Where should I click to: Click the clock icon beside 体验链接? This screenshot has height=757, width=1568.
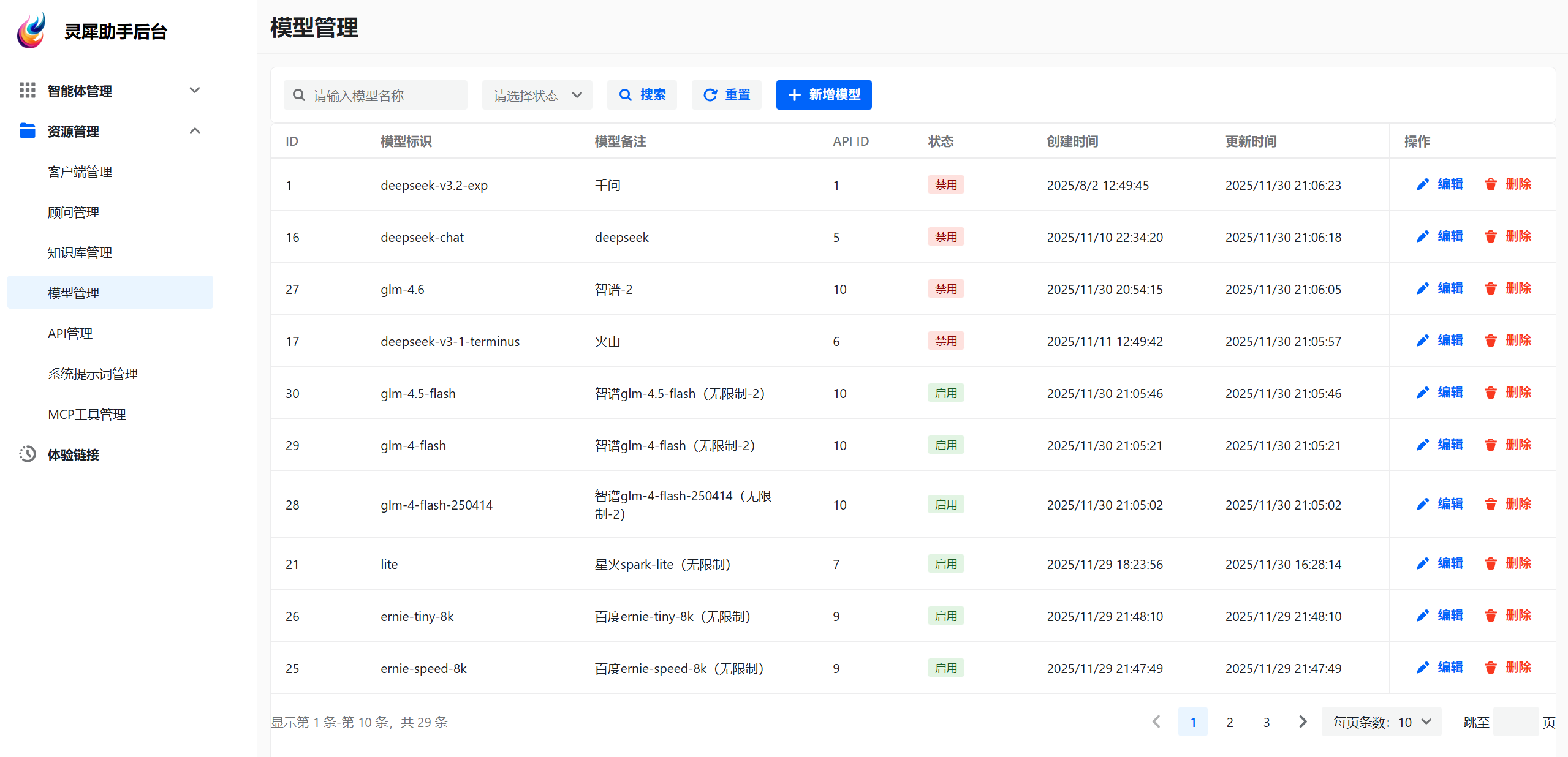pos(27,454)
